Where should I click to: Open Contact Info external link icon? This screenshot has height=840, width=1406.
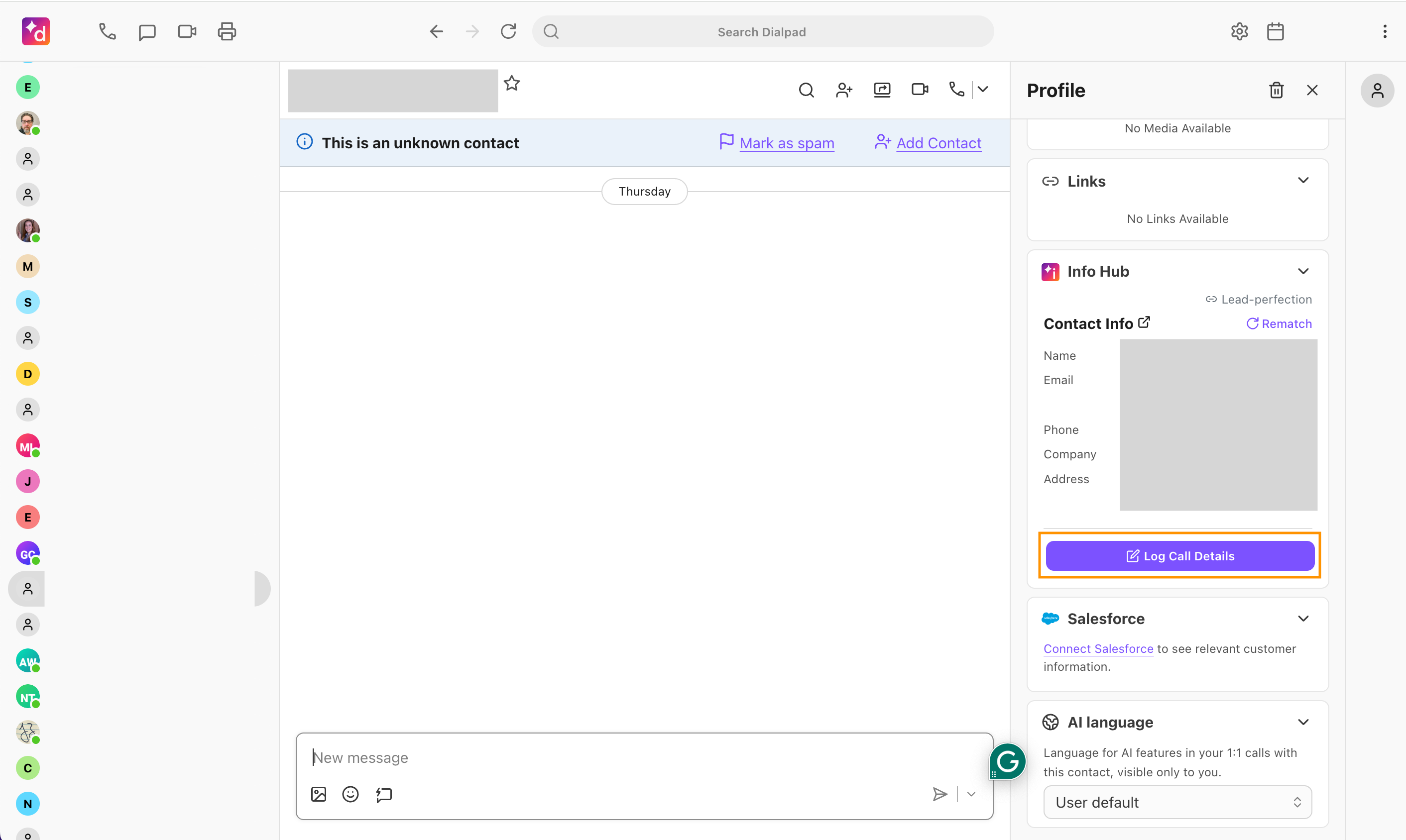pos(1145,322)
